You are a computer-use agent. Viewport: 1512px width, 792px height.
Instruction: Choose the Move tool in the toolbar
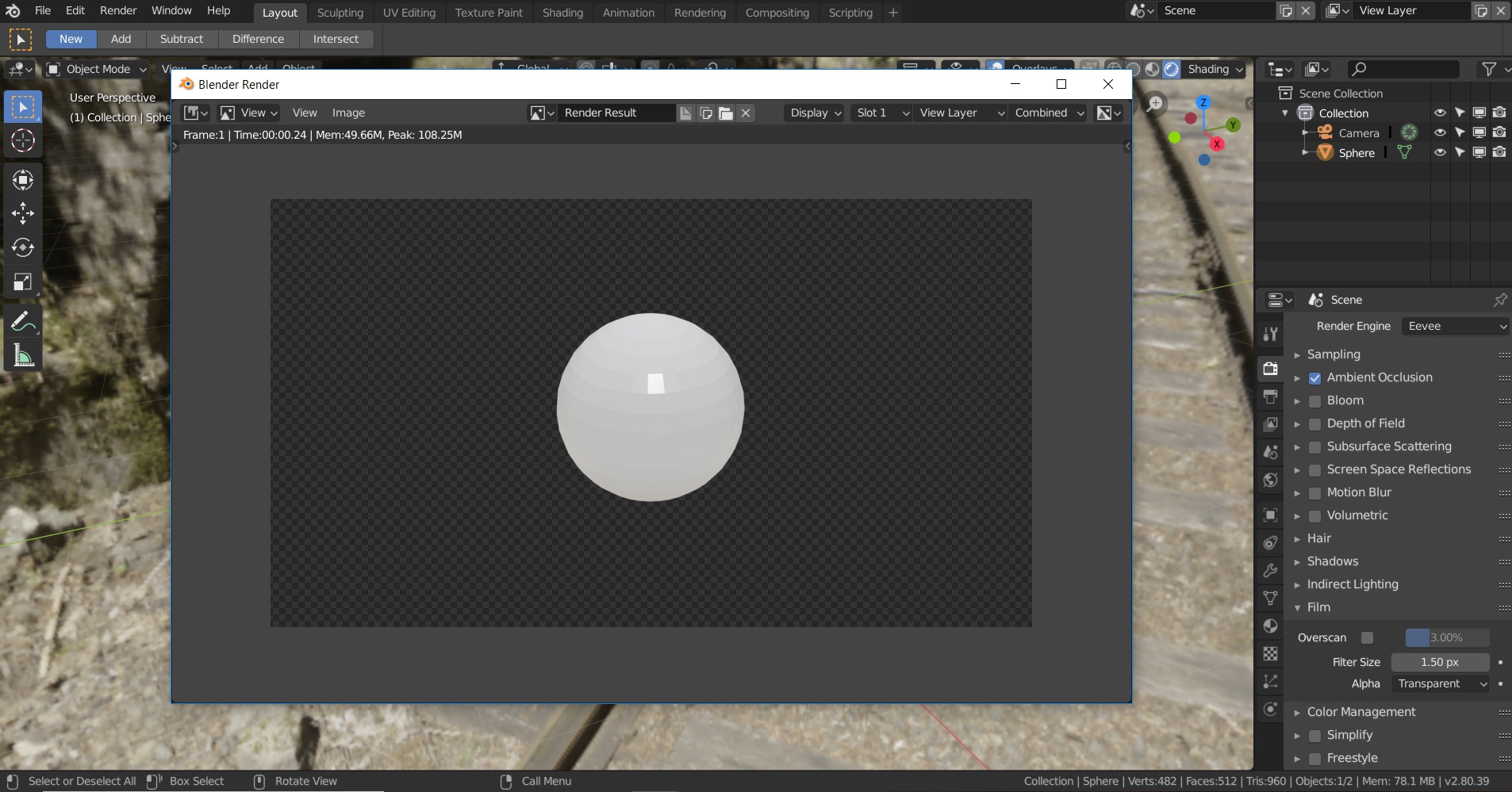22,212
